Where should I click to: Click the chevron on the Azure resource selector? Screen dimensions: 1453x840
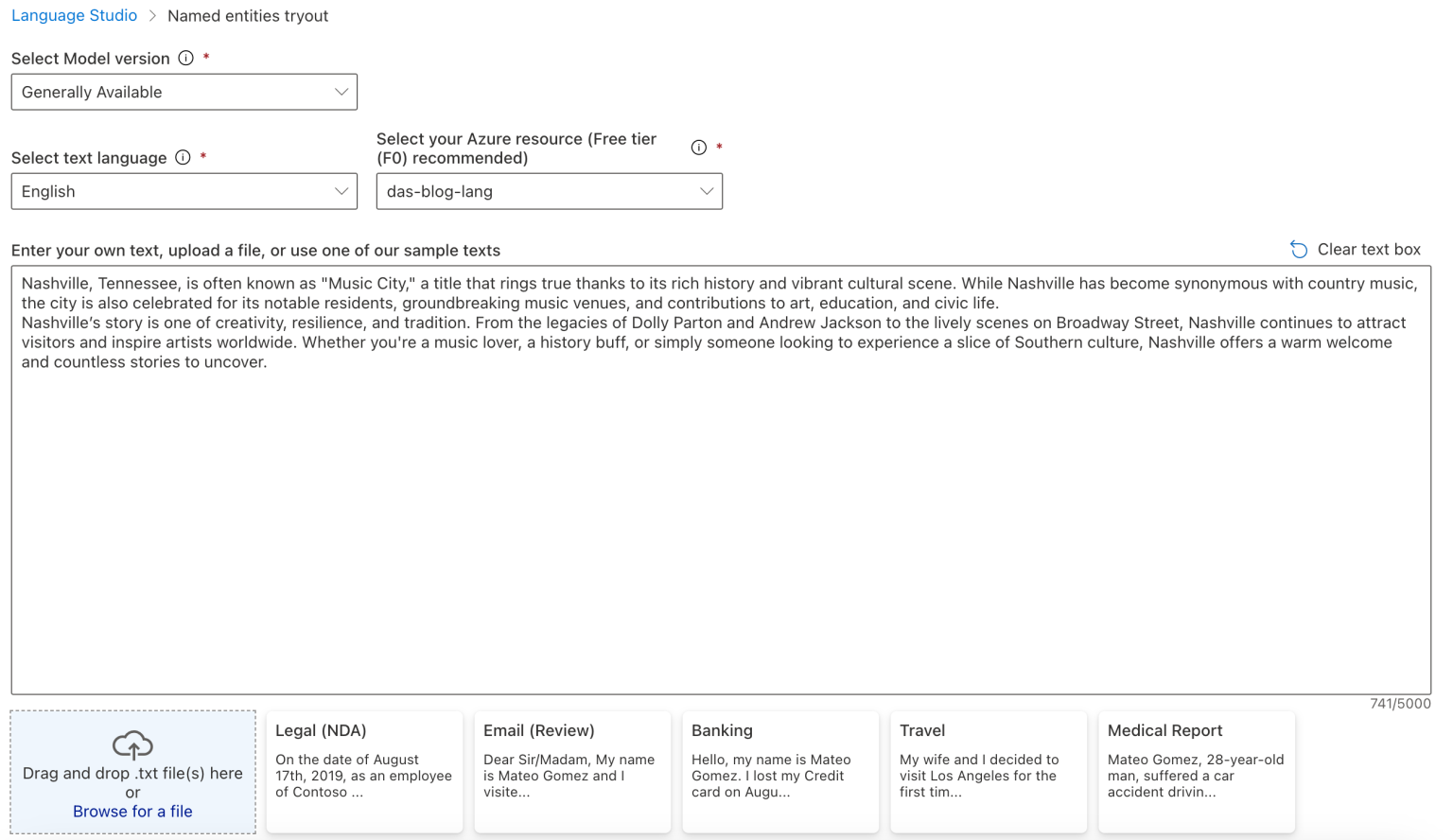706,191
